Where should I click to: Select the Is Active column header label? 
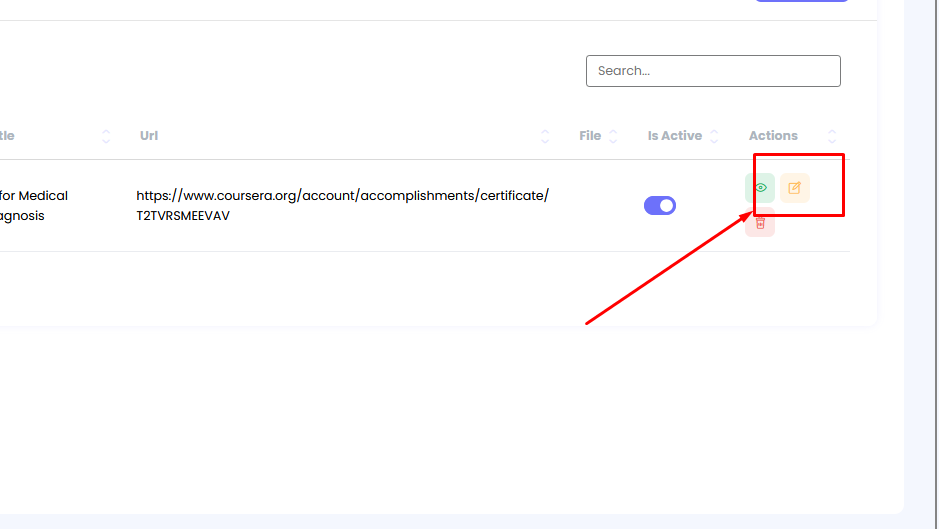click(674, 136)
